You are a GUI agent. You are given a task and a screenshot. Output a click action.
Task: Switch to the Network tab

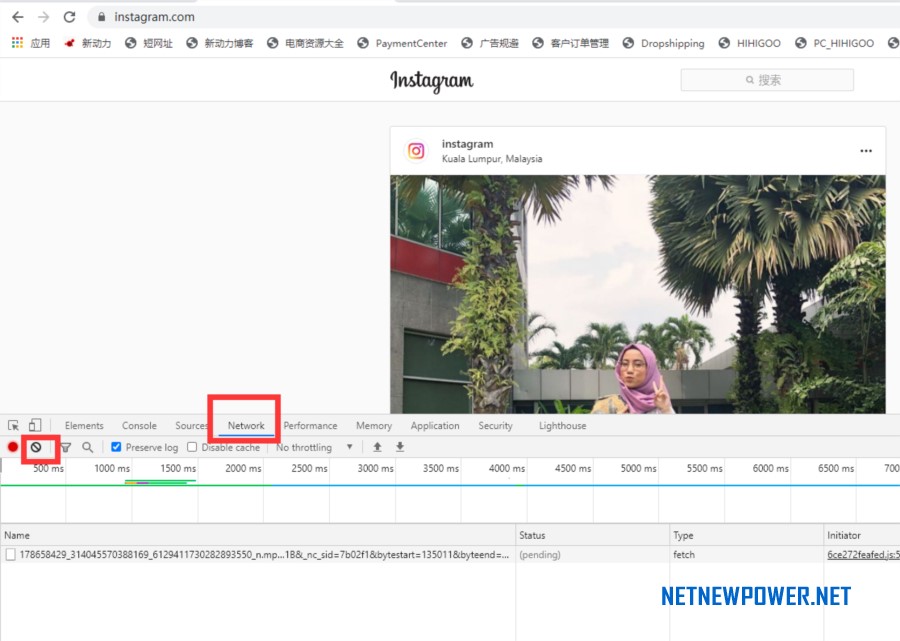[x=246, y=425]
